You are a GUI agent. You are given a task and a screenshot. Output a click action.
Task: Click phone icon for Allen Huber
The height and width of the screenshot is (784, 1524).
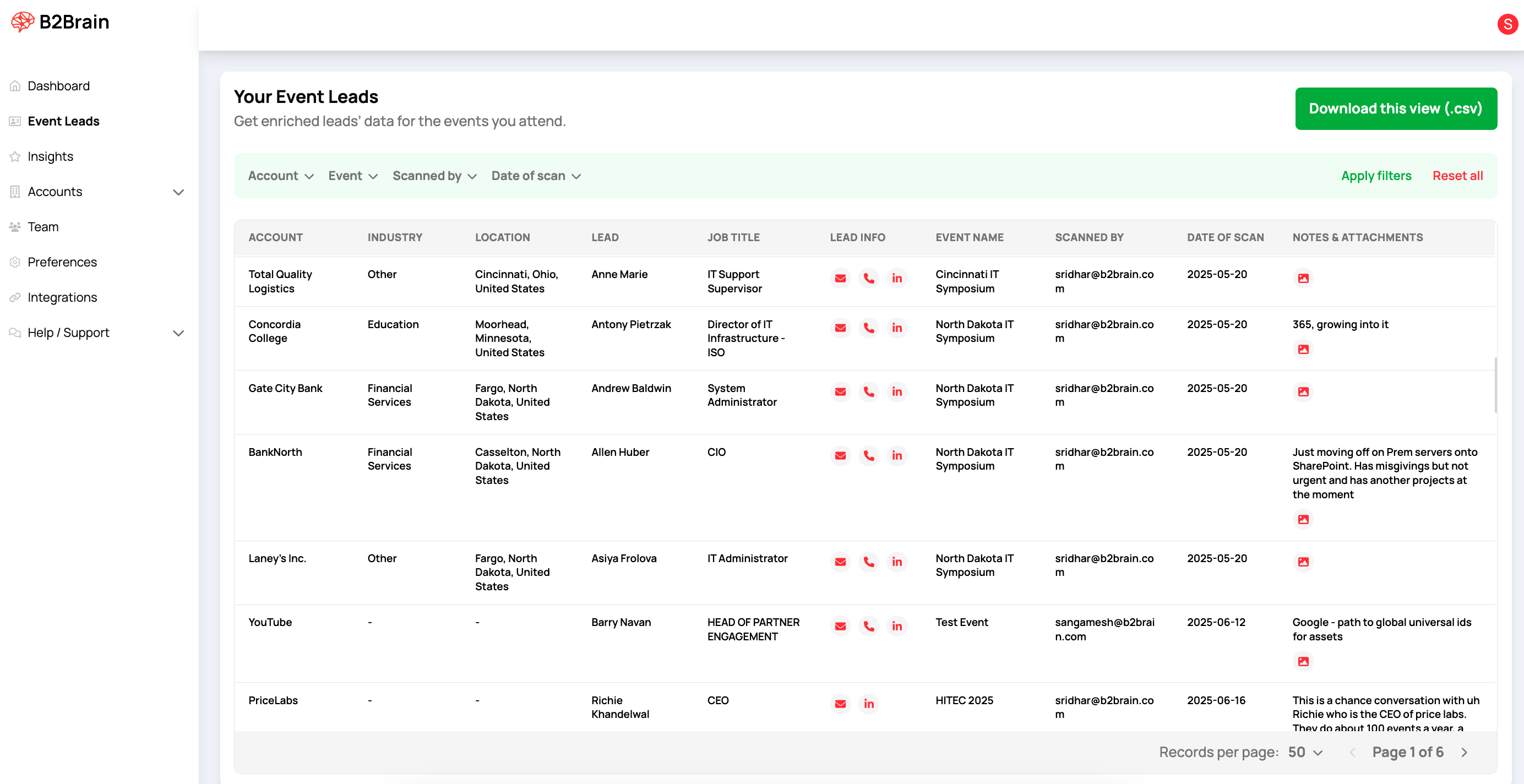click(x=868, y=456)
